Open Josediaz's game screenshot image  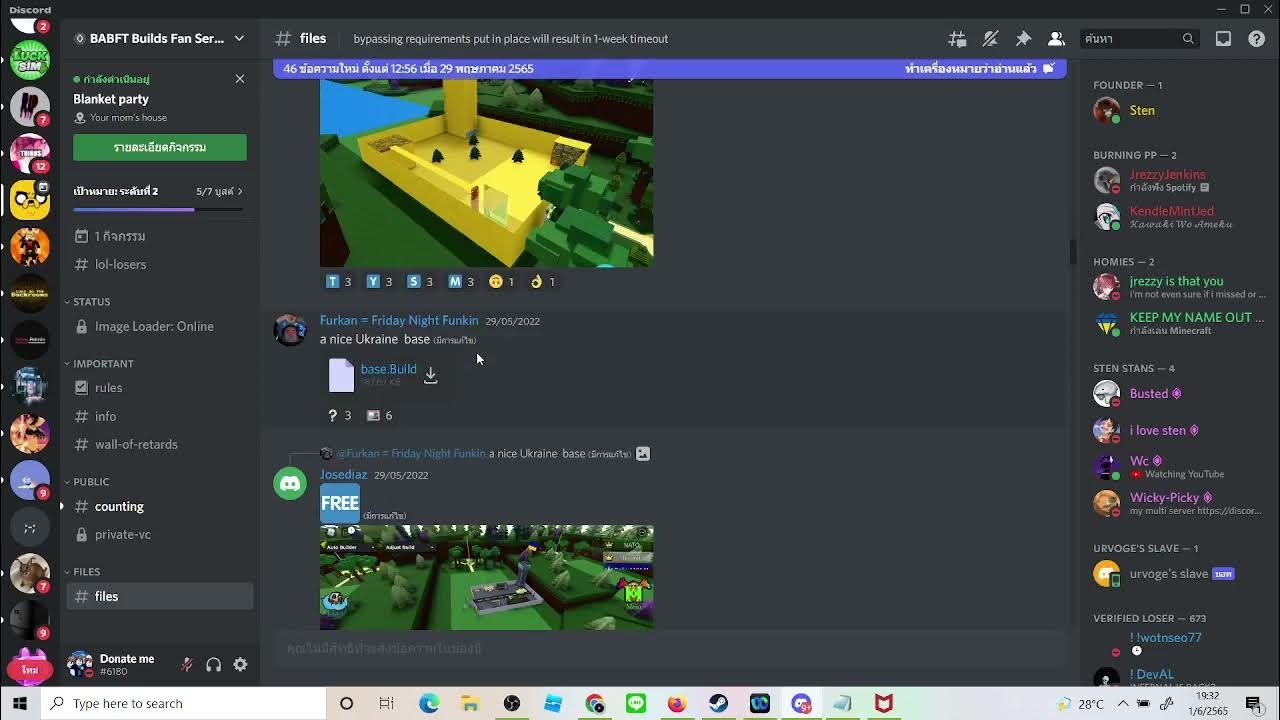point(486,577)
